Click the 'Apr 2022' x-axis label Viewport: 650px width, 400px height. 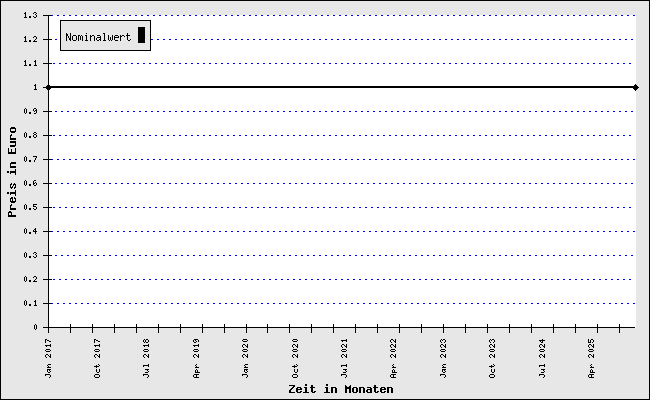(x=394, y=357)
